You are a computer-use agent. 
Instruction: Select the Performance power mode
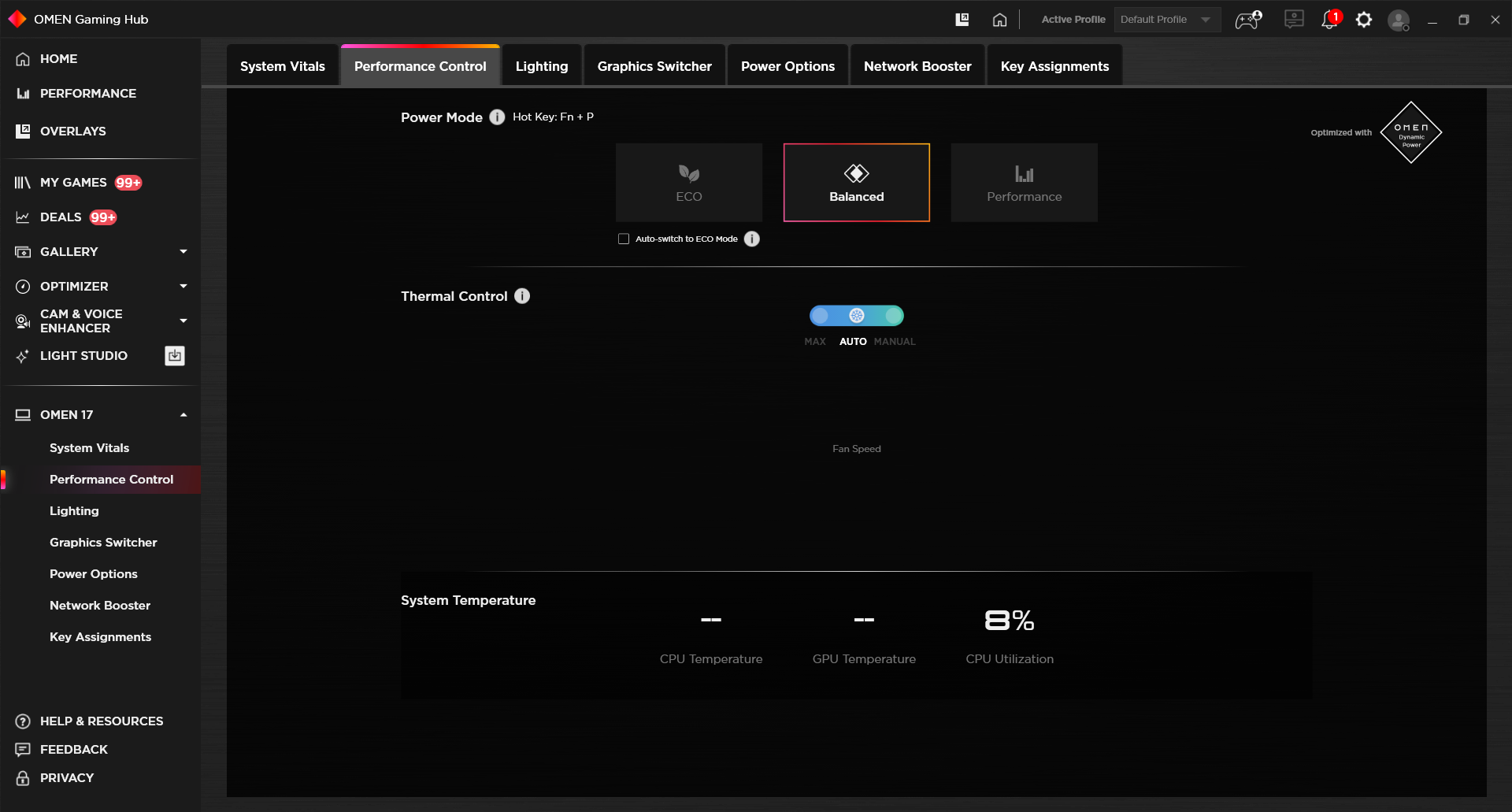1025,182
